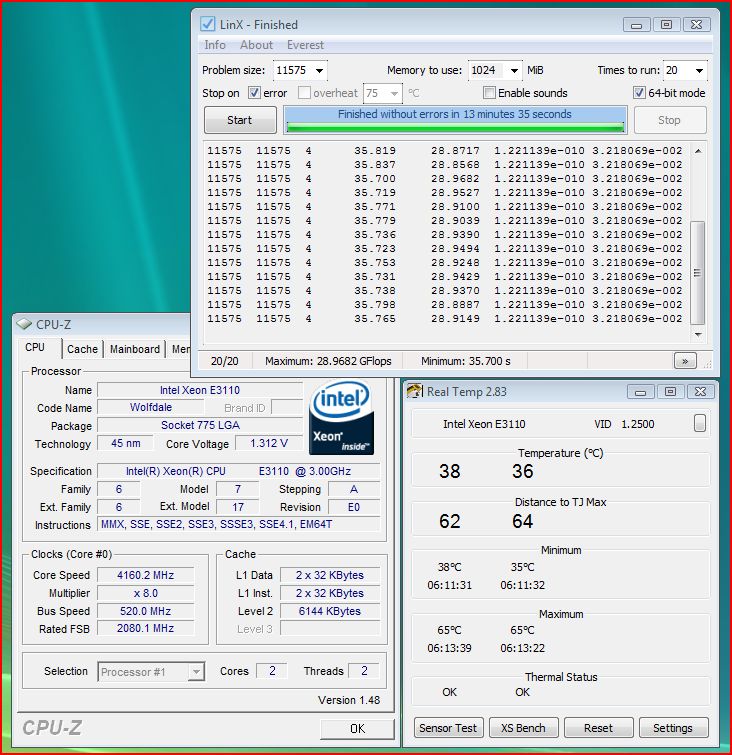Click Sensor Test in Real Temp
The image size is (732, 755).
[448, 728]
